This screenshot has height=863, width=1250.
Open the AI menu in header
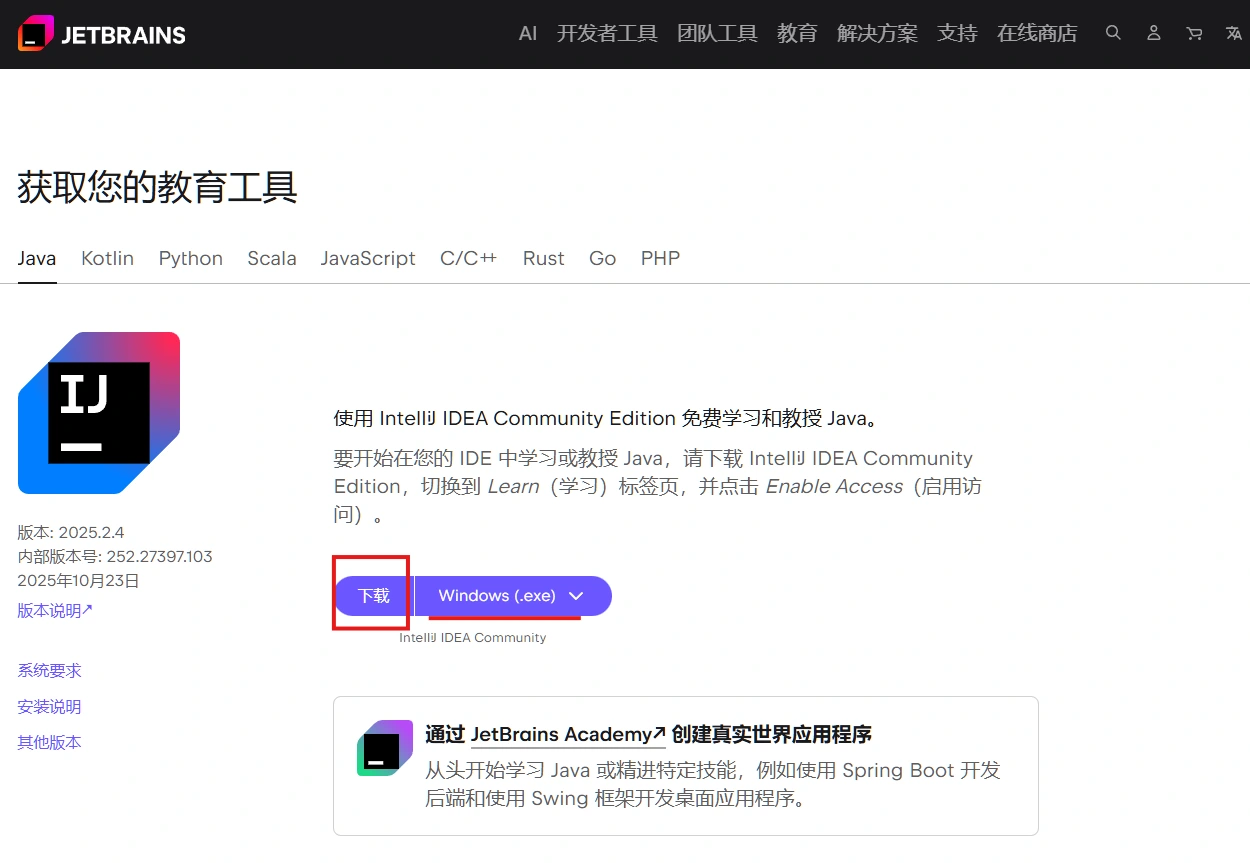(x=528, y=33)
